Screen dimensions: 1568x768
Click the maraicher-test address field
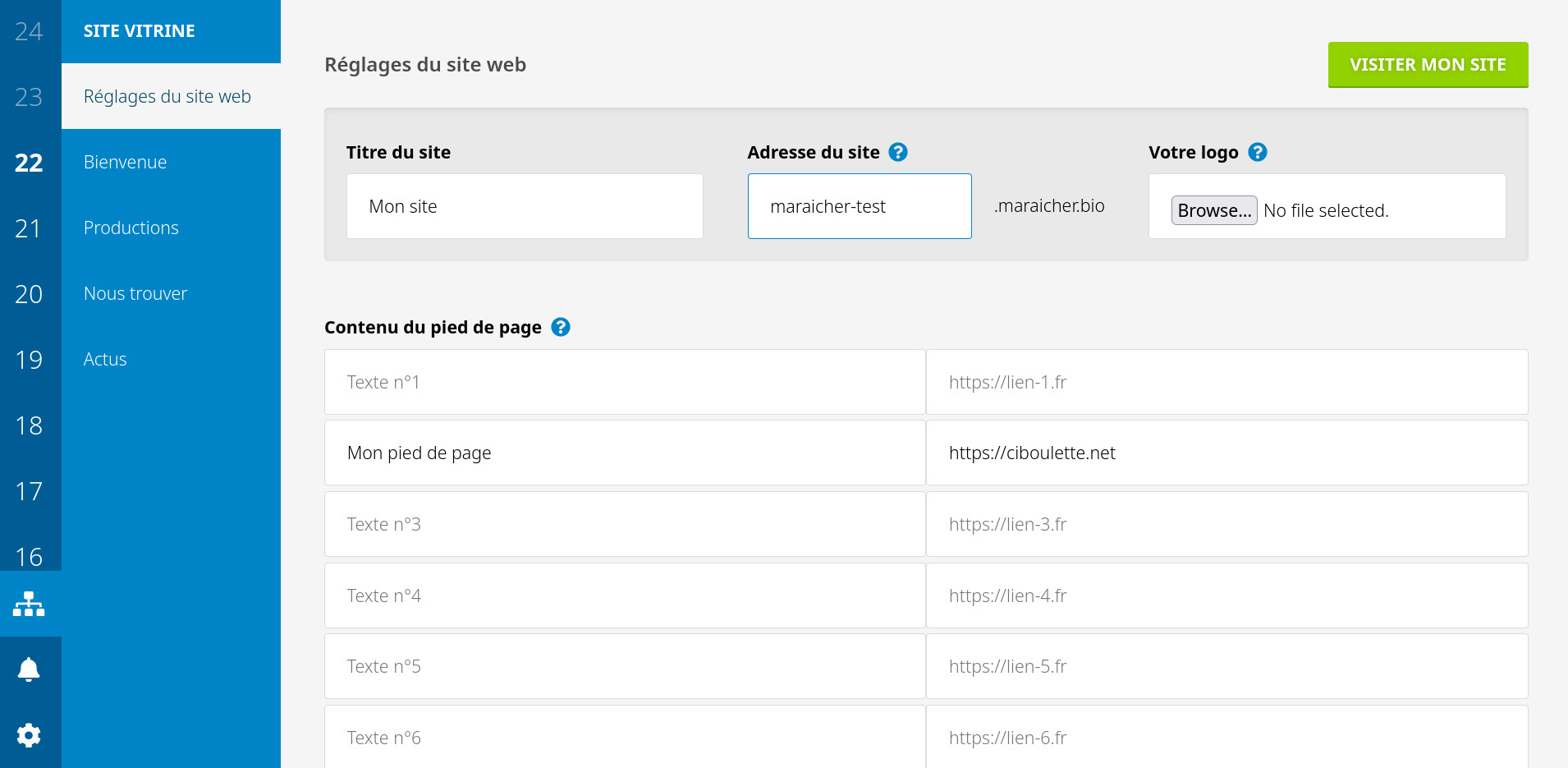[x=859, y=206]
